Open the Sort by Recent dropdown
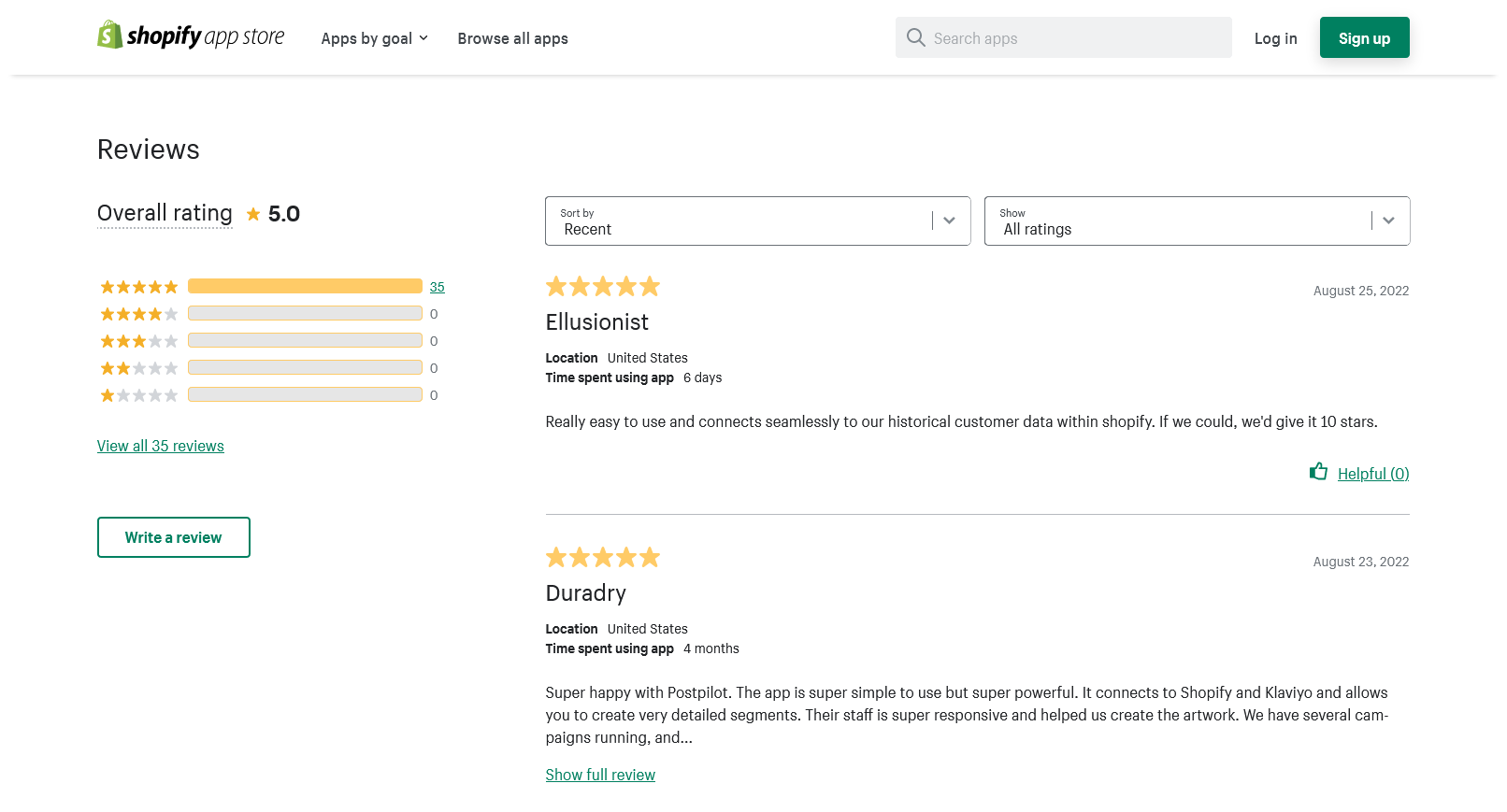1507x812 pixels. pyautogui.click(x=757, y=221)
